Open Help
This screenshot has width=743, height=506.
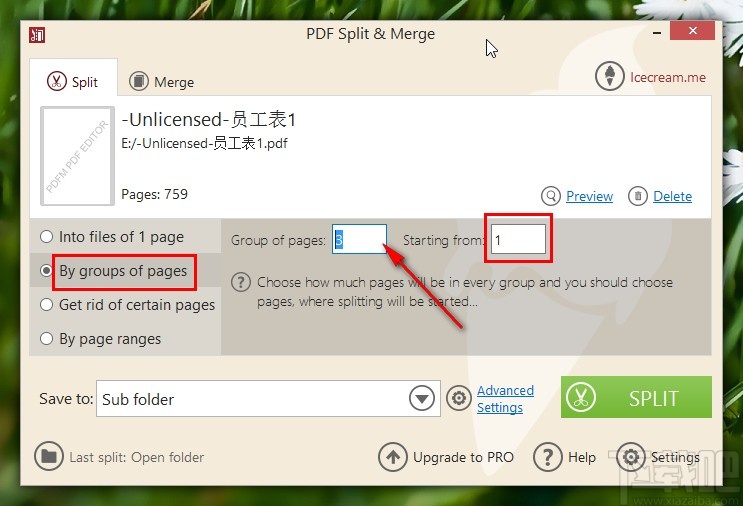(x=582, y=457)
